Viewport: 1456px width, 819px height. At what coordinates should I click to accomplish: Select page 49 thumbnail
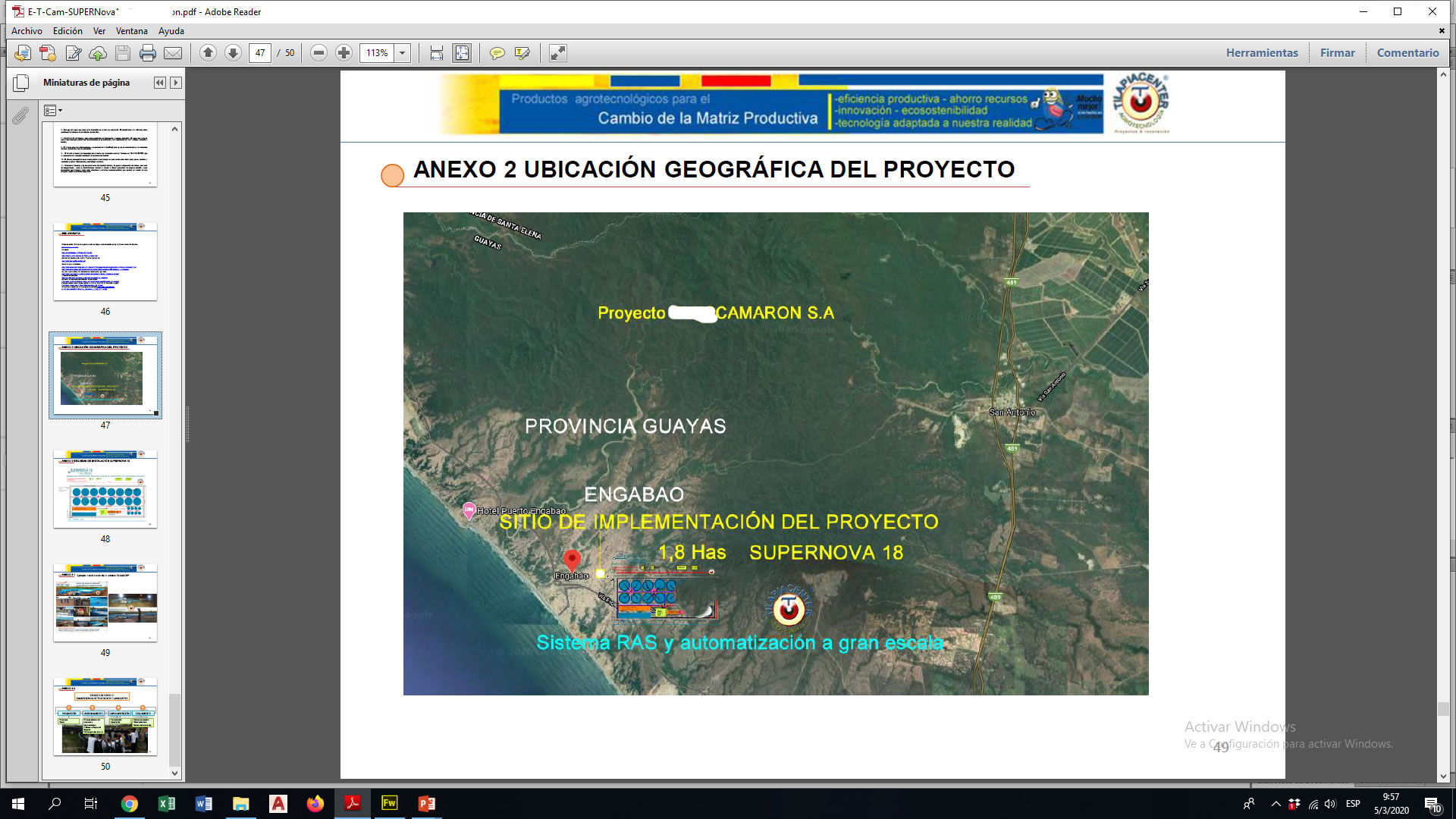[x=105, y=603]
